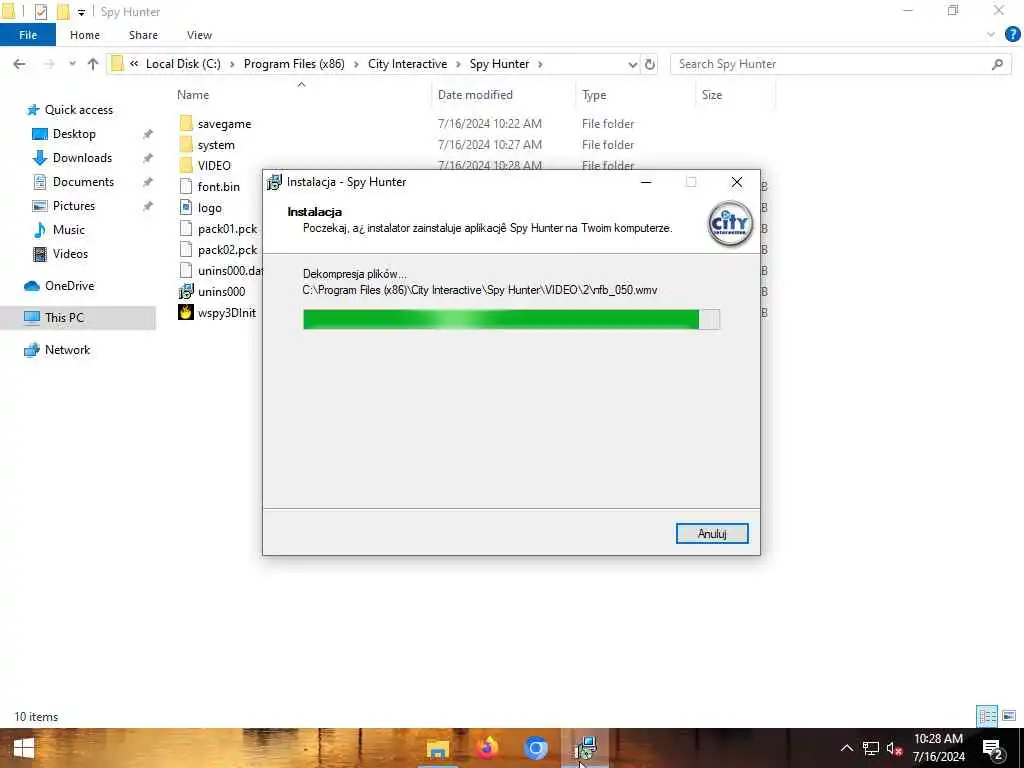This screenshot has width=1024, height=768.
Task: Select OneDrive in navigation pane
Action: (69, 286)
